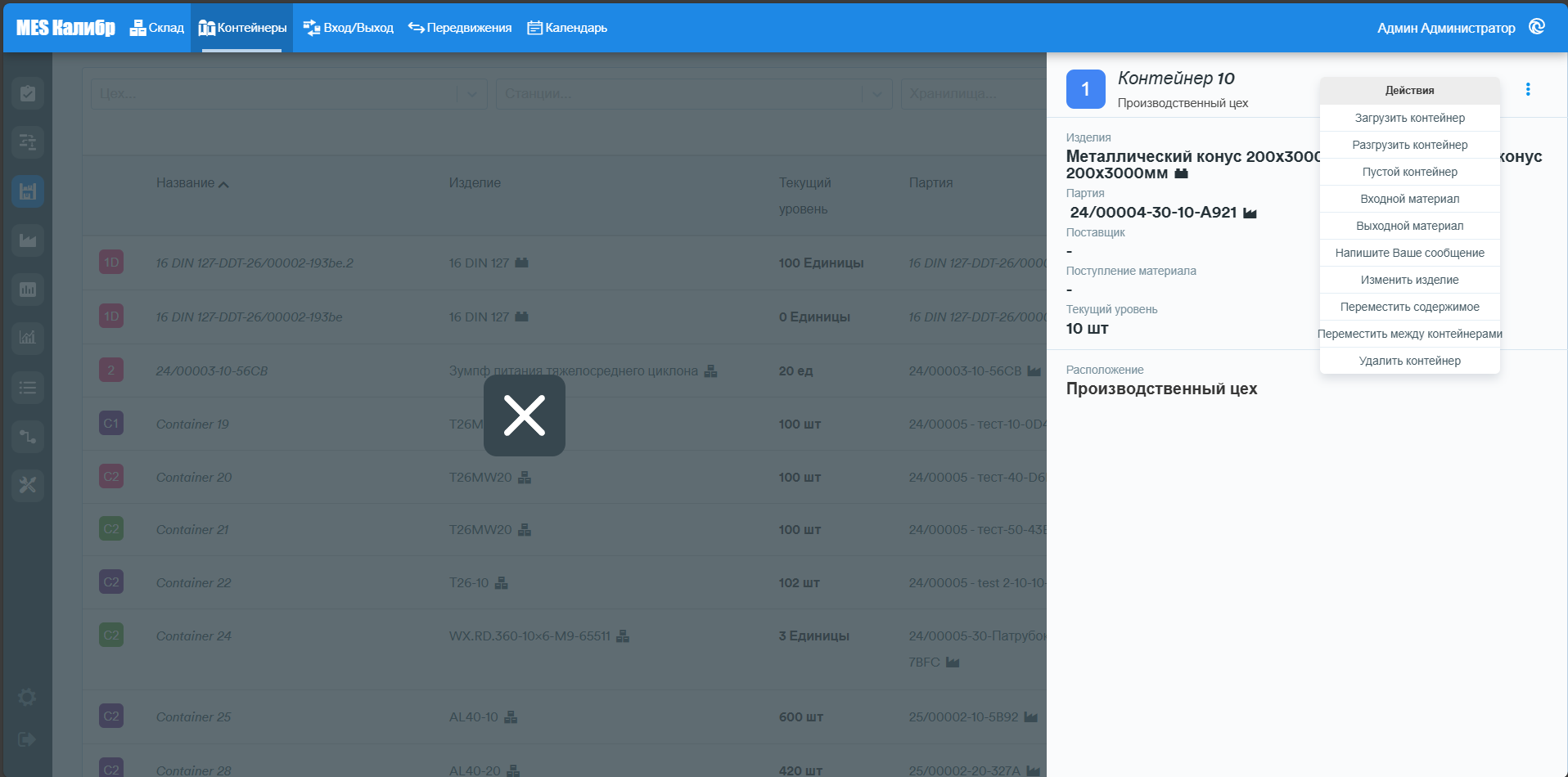Open line-and-bar analytics icon in sidebar
Image resolution: width=1568 pixels, height=777 pixels.
pos(28,338)
